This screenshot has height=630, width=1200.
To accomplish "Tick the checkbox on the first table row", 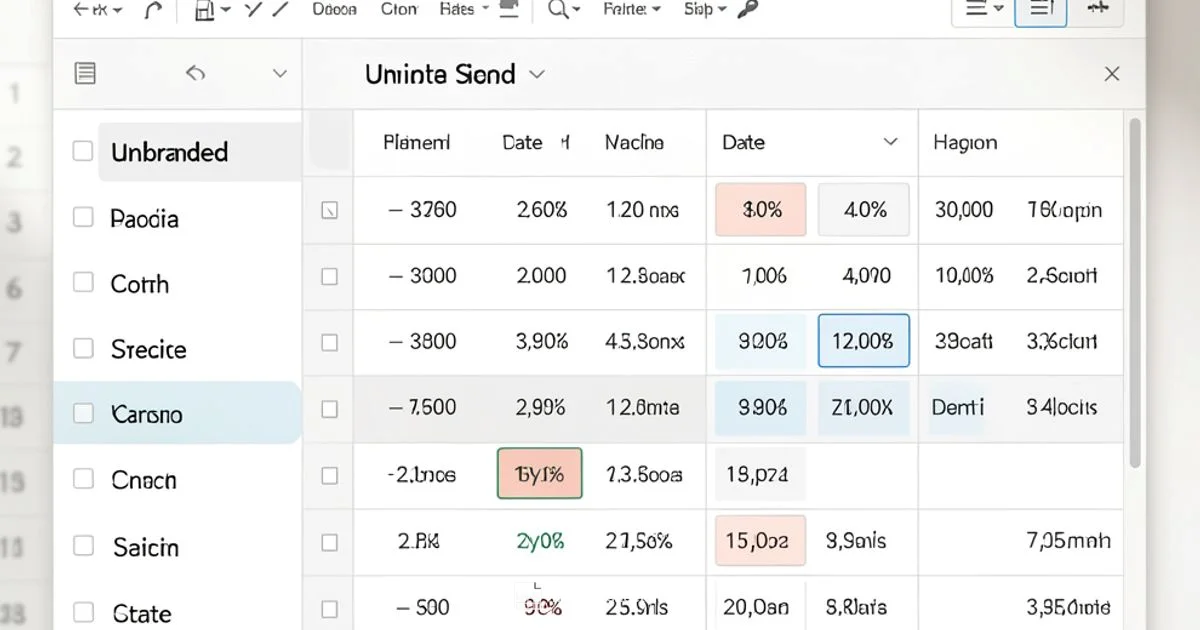I will pyautogui.click(x=328, y=209).
